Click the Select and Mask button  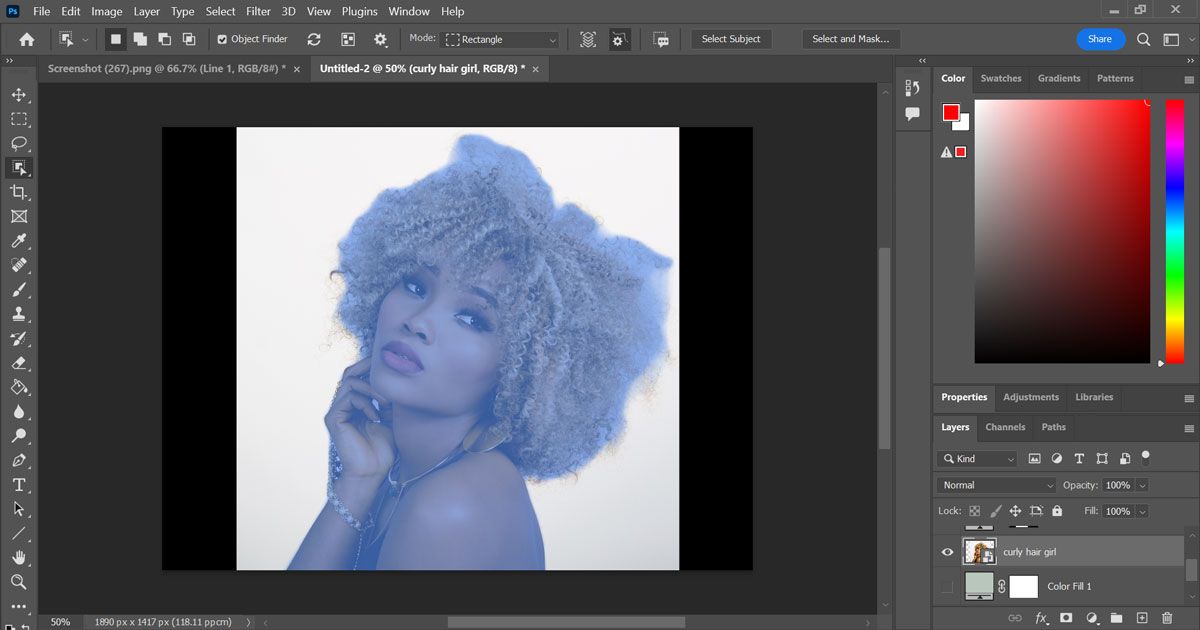coord(851,39)
